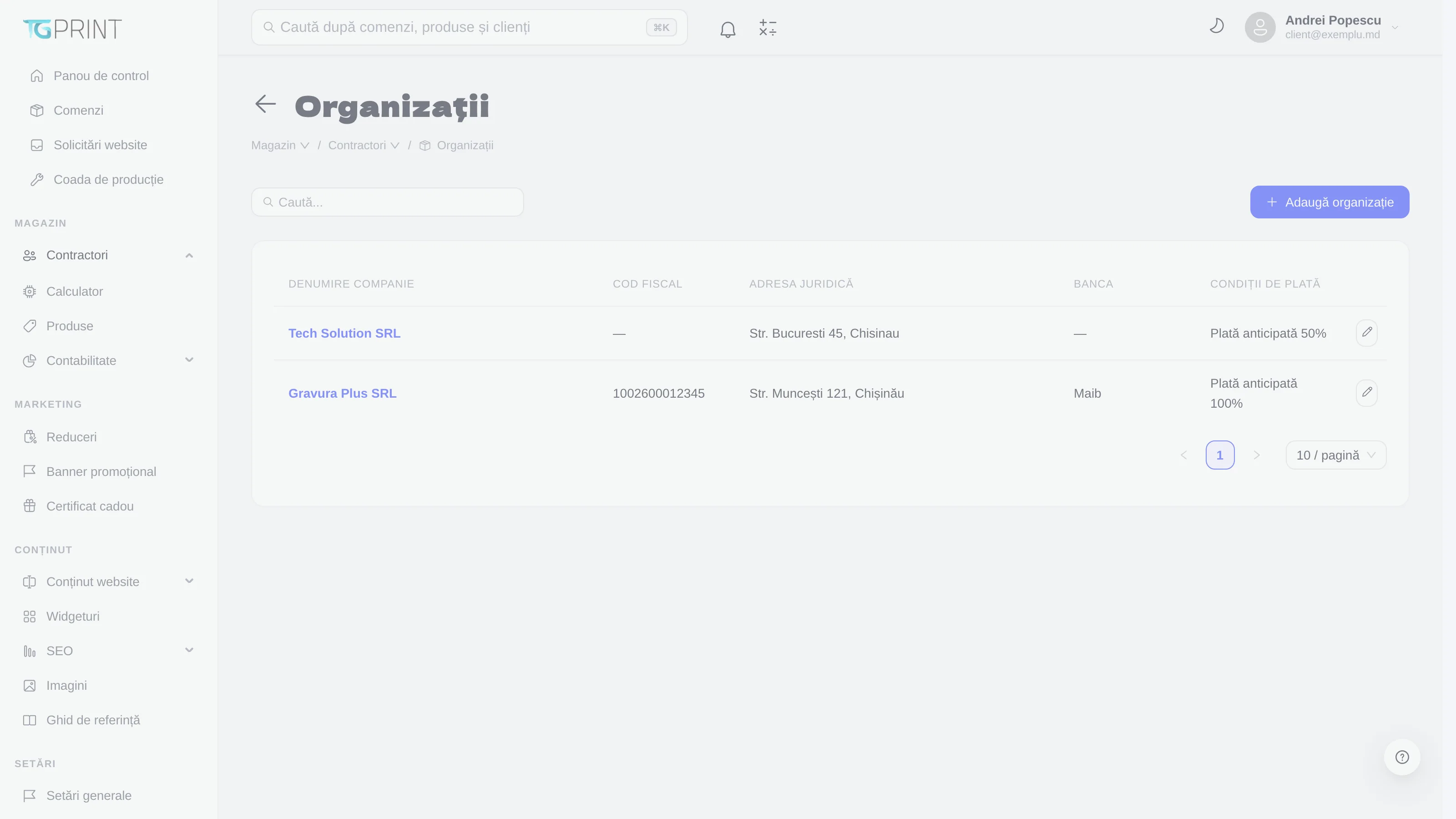1456x819 pixels.
Task: Focus the Caută... organizations search field
Action: (x=387, y=202)
